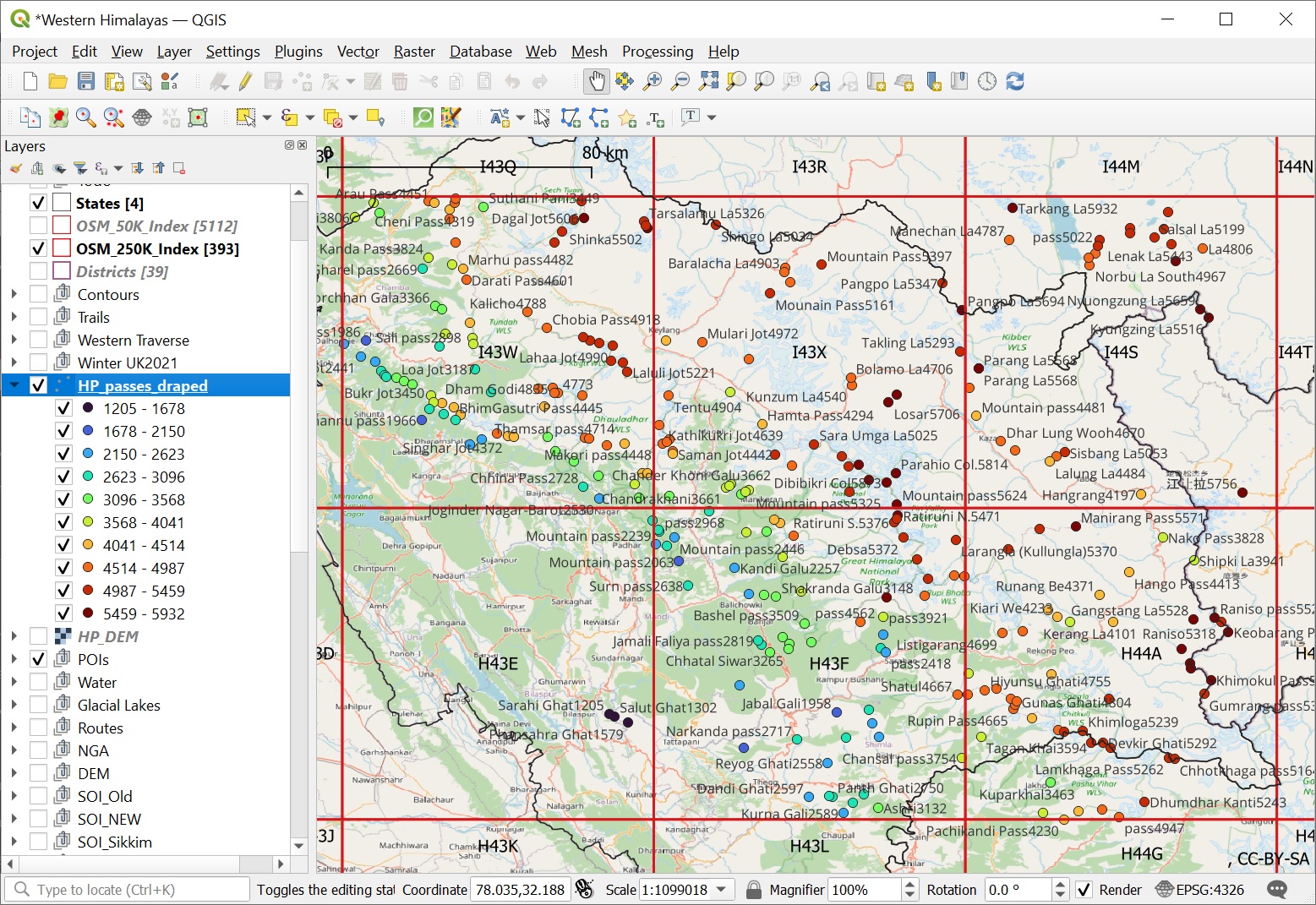This screenshot has height=905, width=1316.
Task: Click the Zoom Full extent icon
Action: pos(708,81)
